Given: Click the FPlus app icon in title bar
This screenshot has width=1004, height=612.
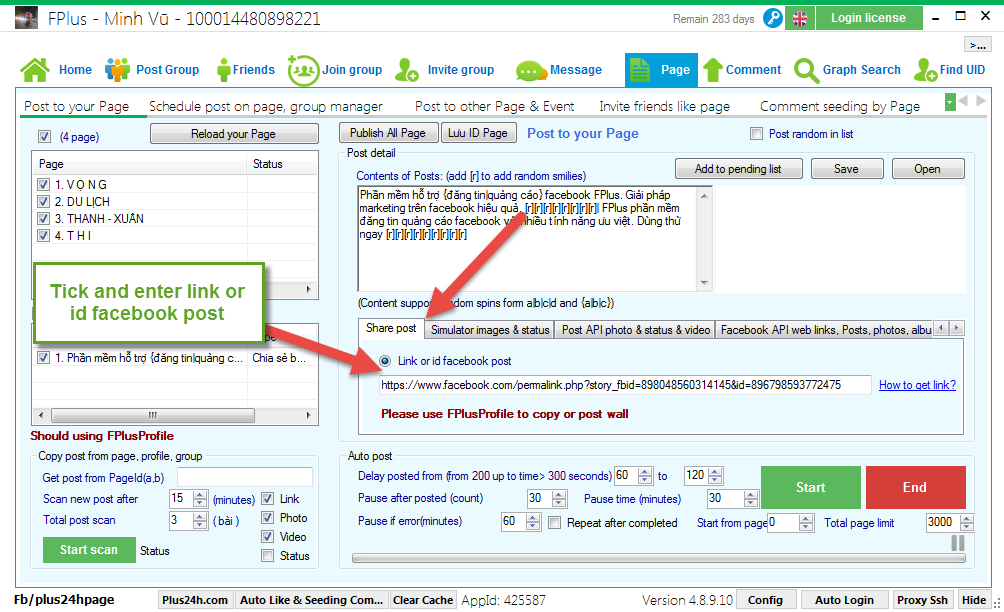Looking at the screenshot, I should pyautogui.click(x=26, y=18).
